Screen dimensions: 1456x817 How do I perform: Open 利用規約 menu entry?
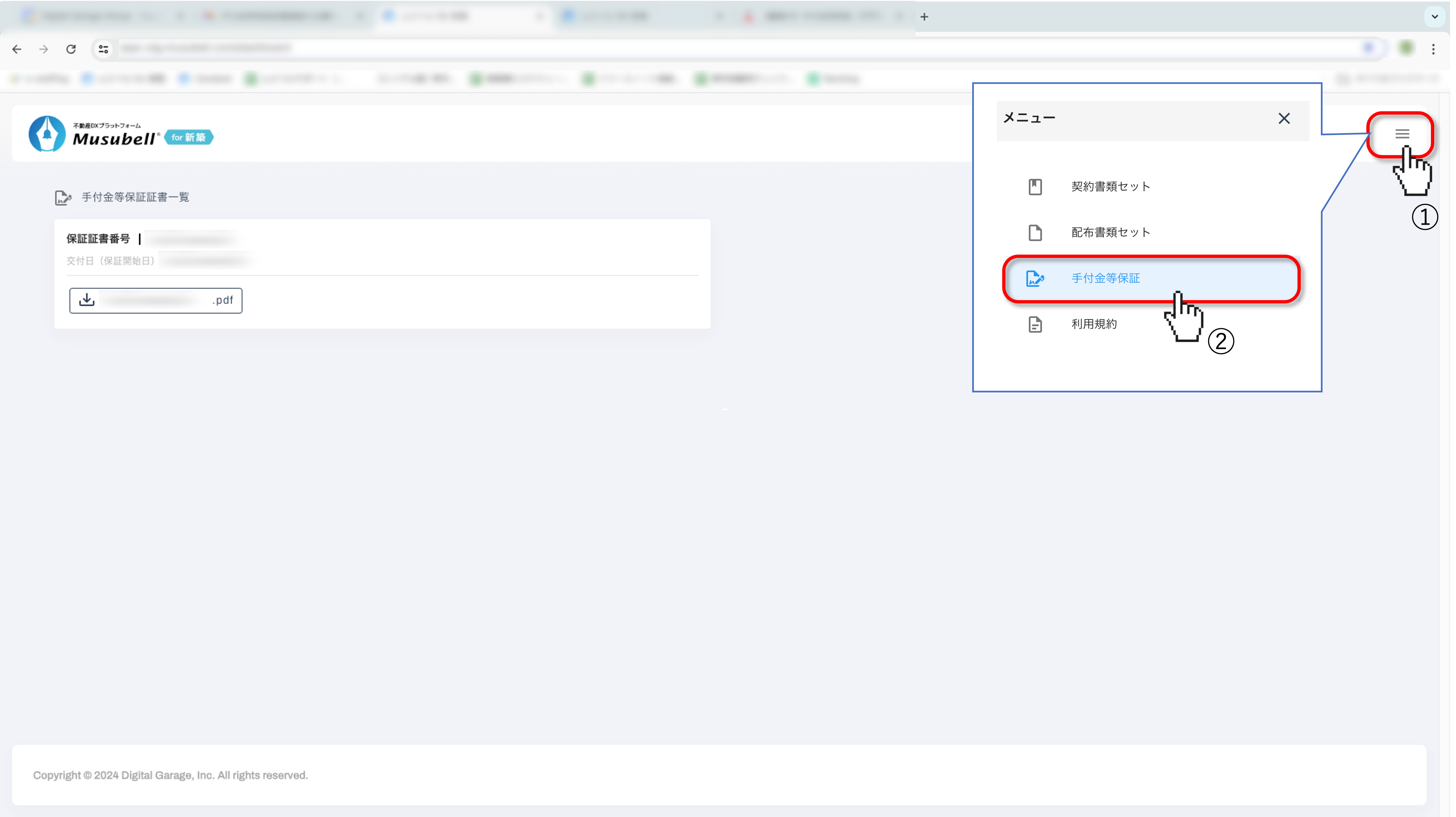(1094, 324)
